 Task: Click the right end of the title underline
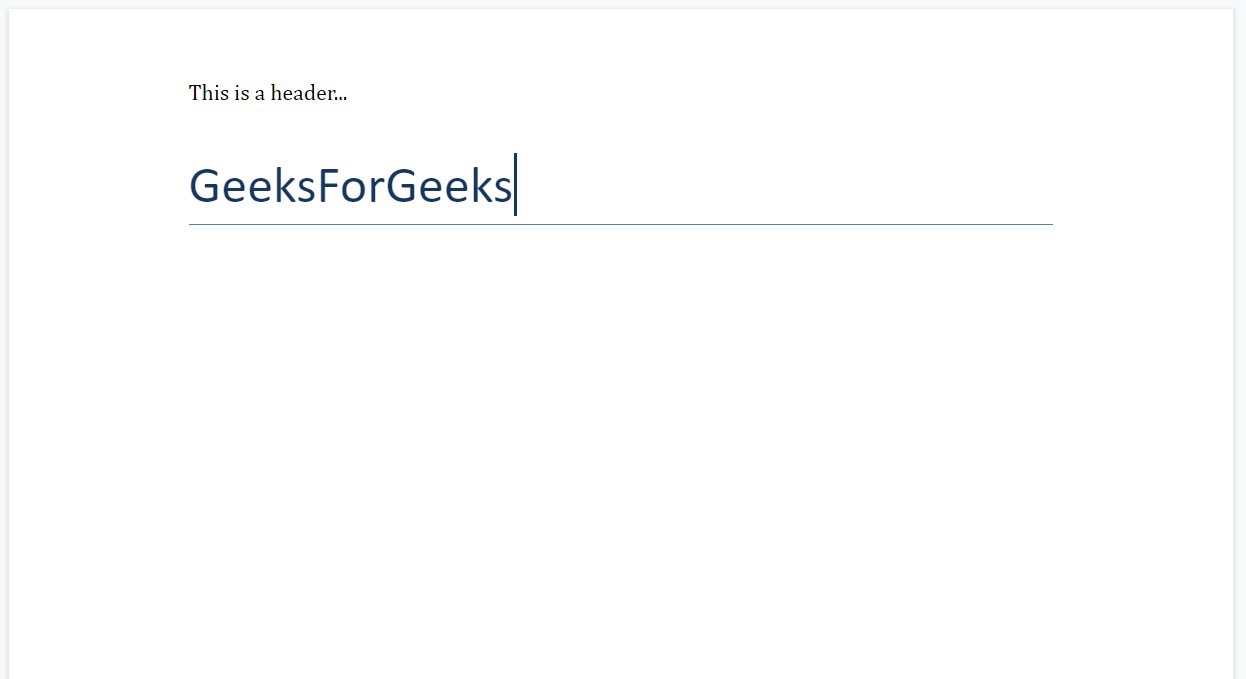[x=1049, y=225]
